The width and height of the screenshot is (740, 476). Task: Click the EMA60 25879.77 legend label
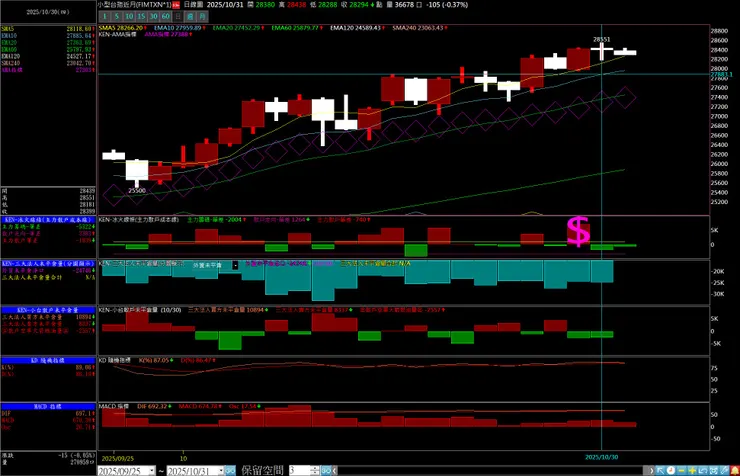pos(296,28)
